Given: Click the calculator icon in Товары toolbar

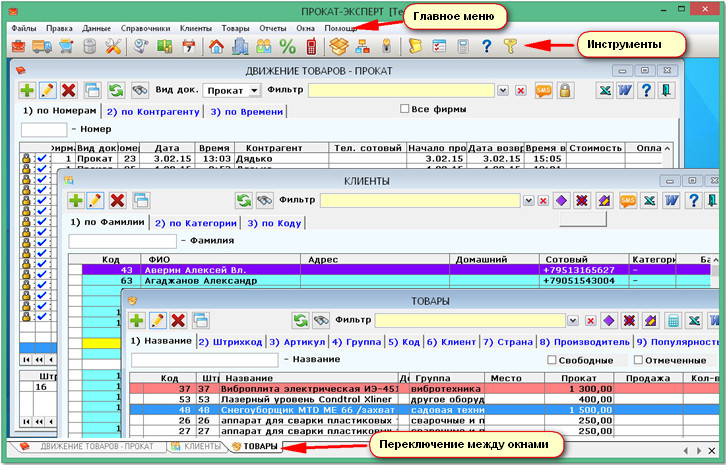Looking at the screenshot, I should point(673,320).
